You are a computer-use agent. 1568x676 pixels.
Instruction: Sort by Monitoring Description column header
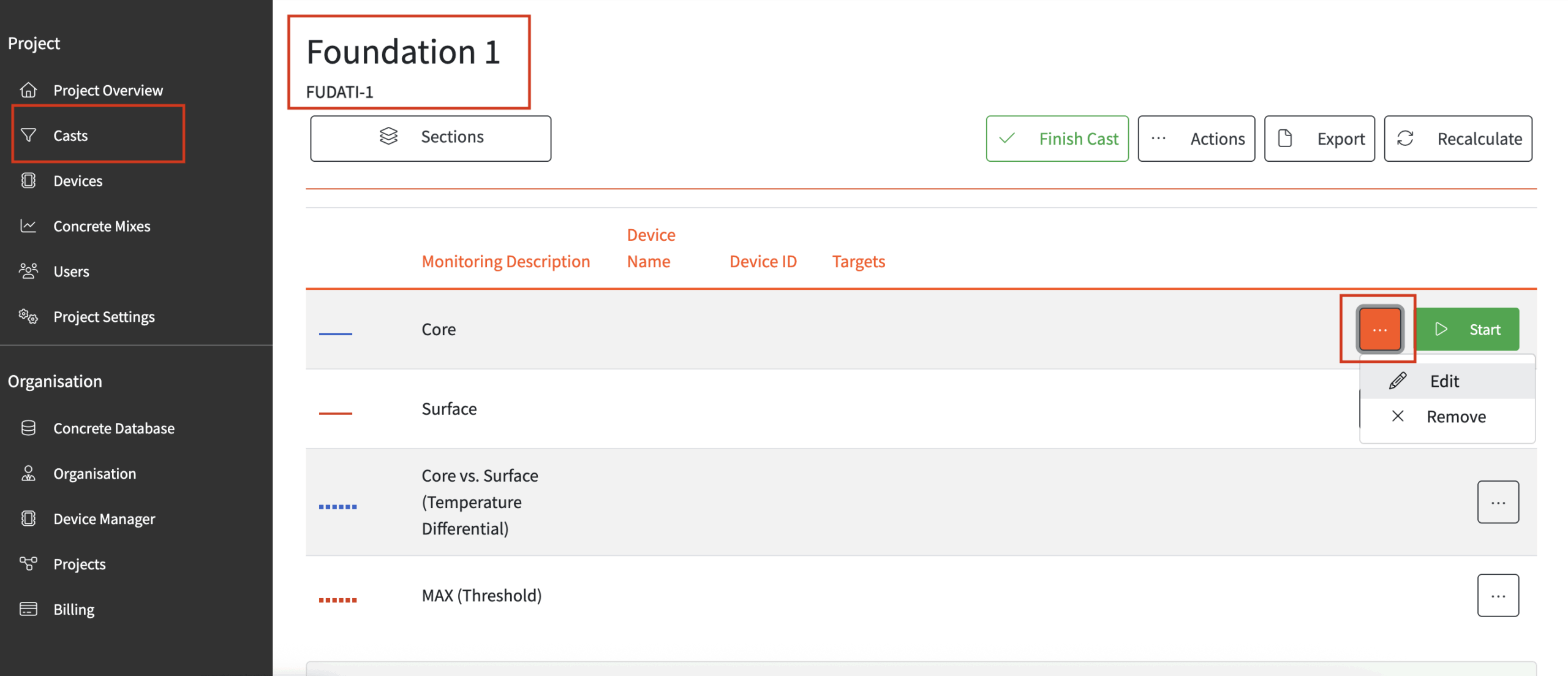[x=505, y=262]
